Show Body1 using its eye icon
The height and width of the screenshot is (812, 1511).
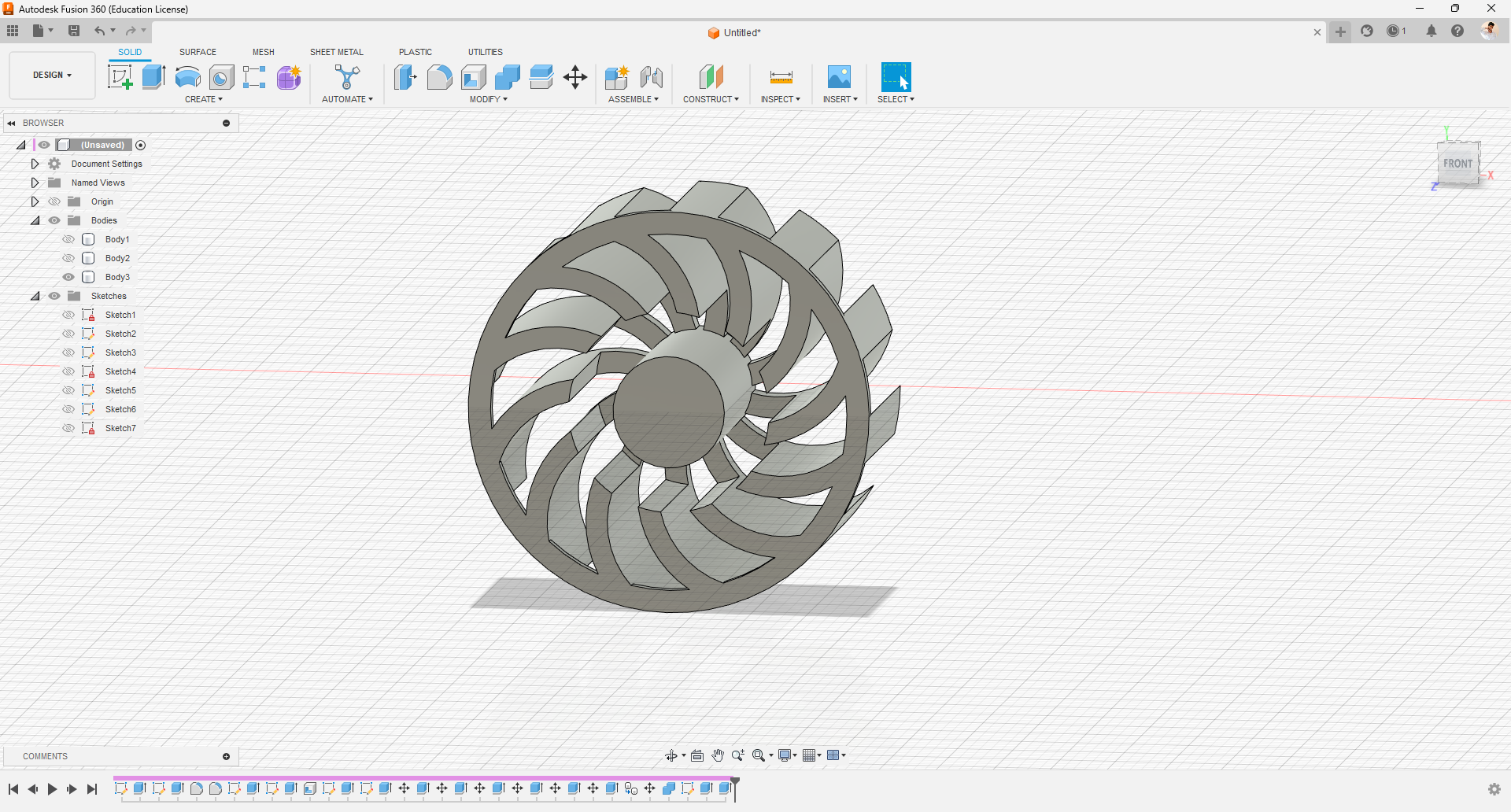pyautogui.click(x=68, y=239)
